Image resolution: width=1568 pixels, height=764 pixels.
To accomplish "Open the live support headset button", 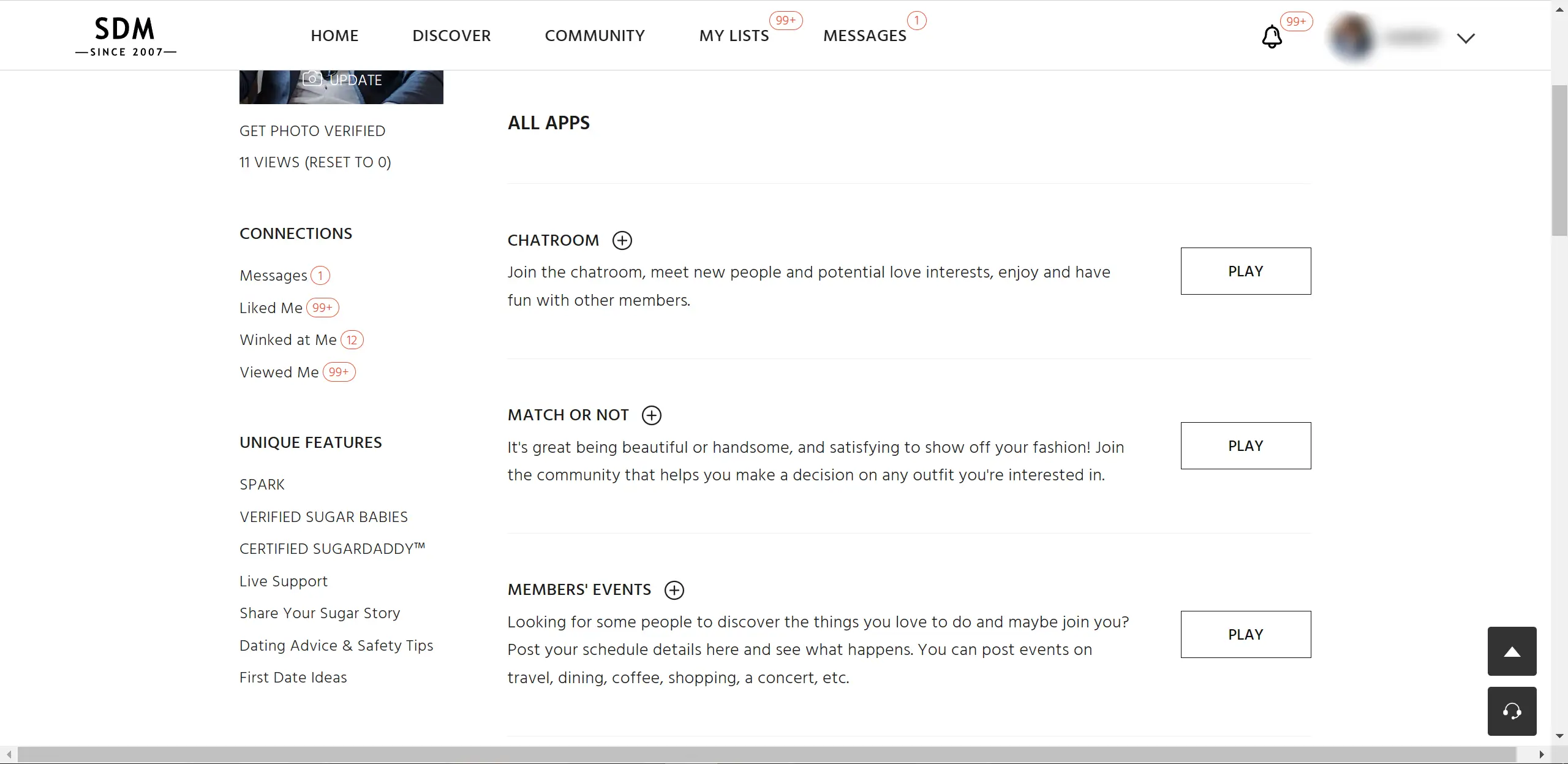I will tap(1512, 711).
